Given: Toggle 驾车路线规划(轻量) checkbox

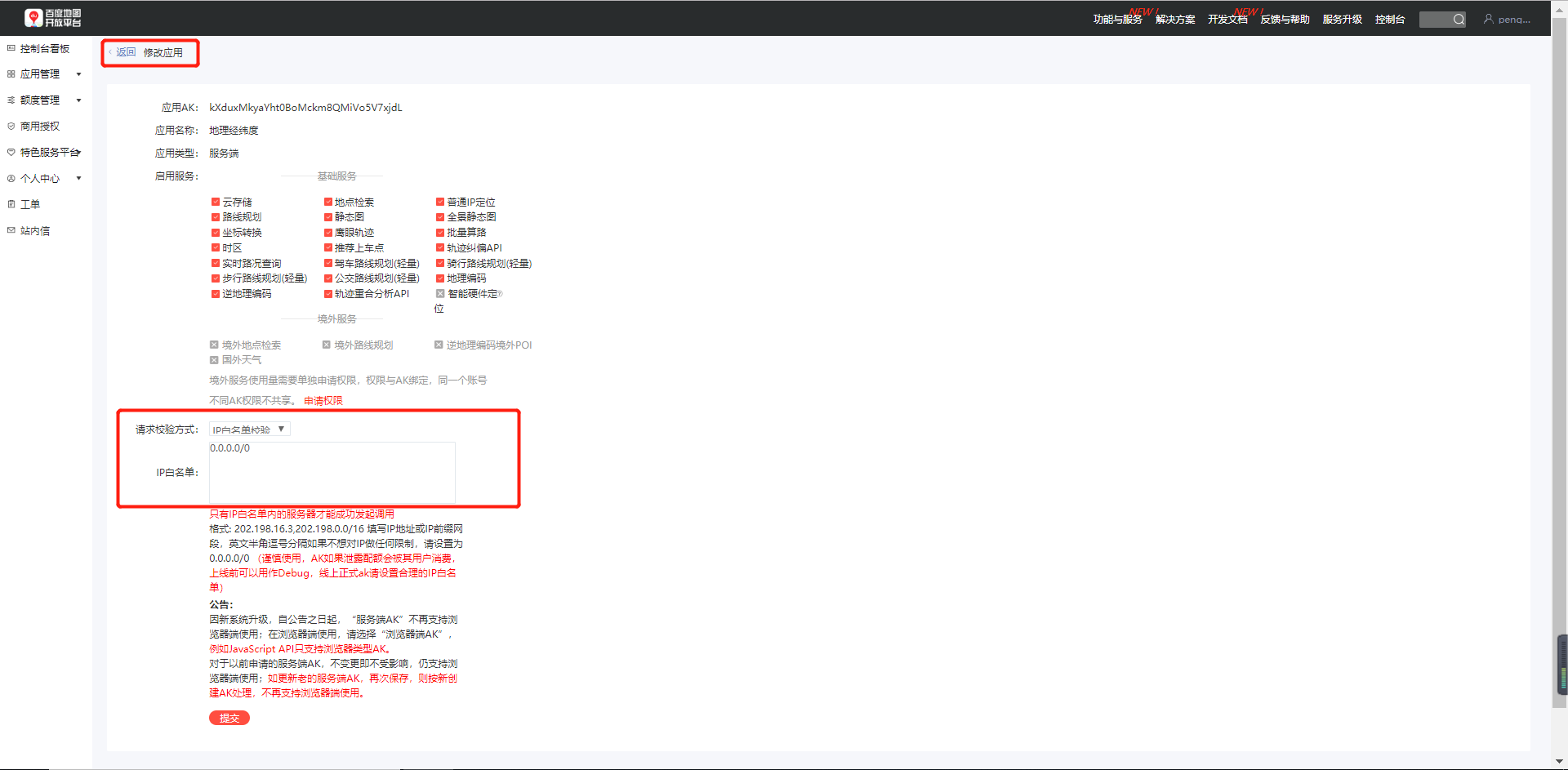Looking at the screenshot, I should pyautogui.click(x=328, y=263).
